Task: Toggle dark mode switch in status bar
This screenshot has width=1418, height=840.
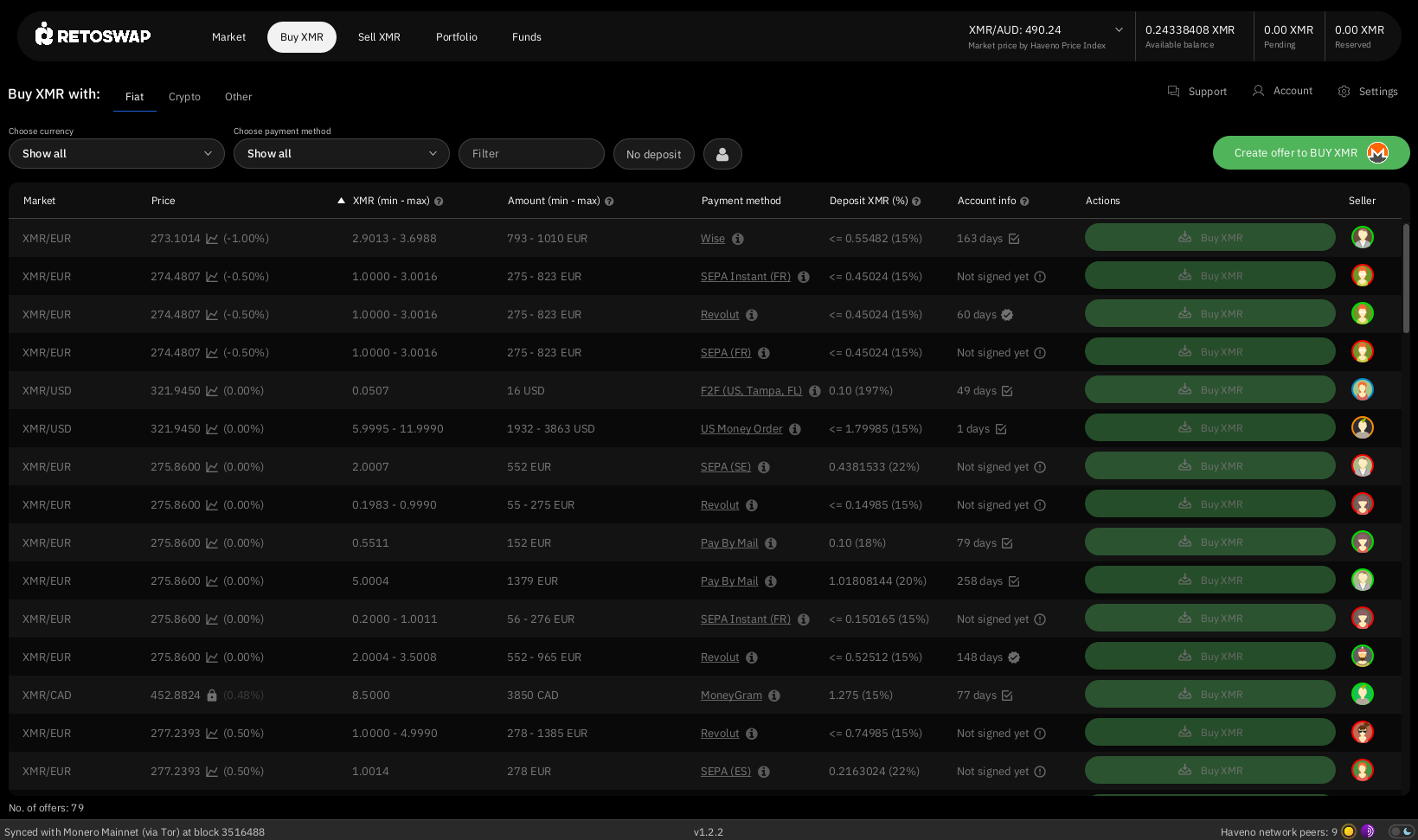Action: 1401,831
